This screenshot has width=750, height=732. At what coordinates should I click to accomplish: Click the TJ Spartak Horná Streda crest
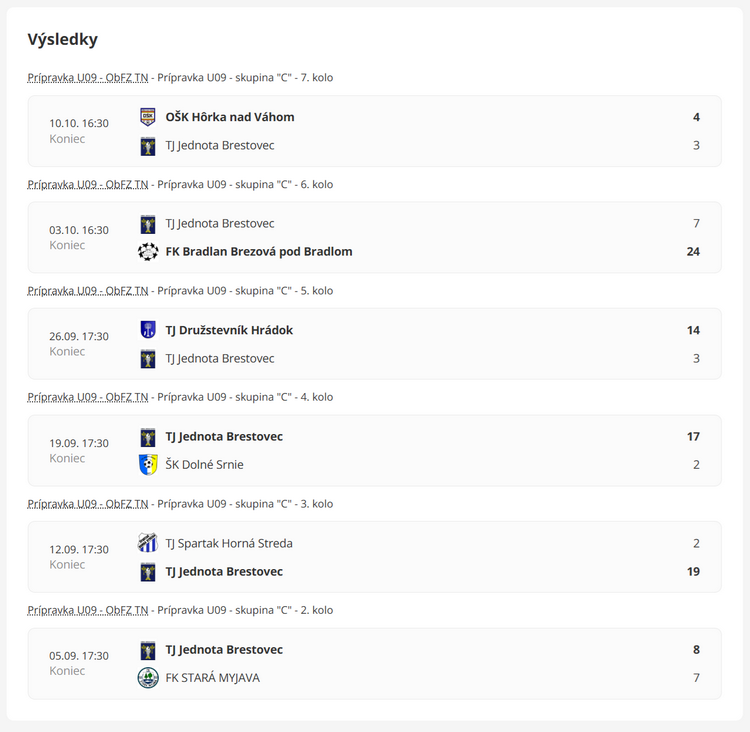148,543
